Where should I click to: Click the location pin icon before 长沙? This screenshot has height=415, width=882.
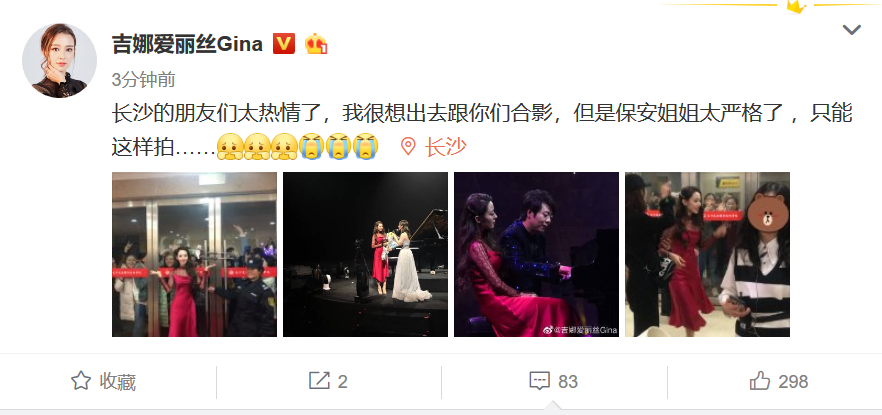pos(408,147)
